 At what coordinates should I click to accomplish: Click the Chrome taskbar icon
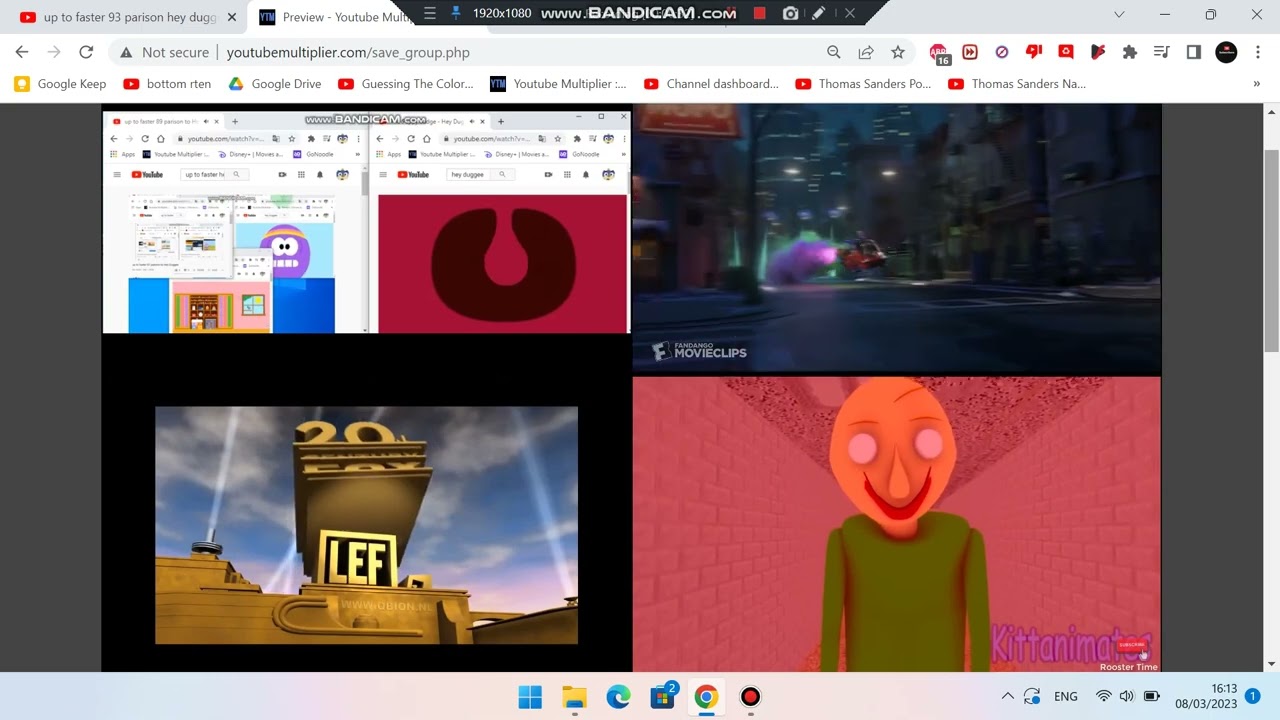pyautogui.click(x=706, y=696)
